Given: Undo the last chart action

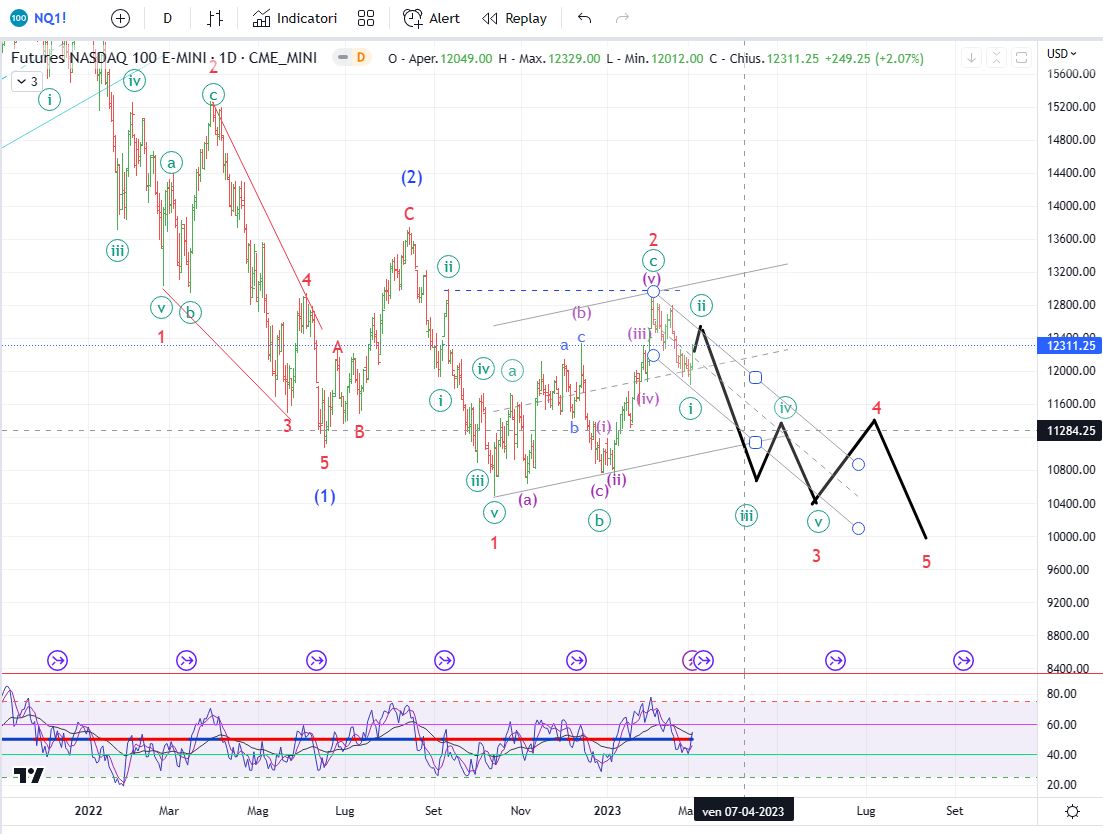Looking at the screenshot, I should pyautogui.click(x=585, y=18).
